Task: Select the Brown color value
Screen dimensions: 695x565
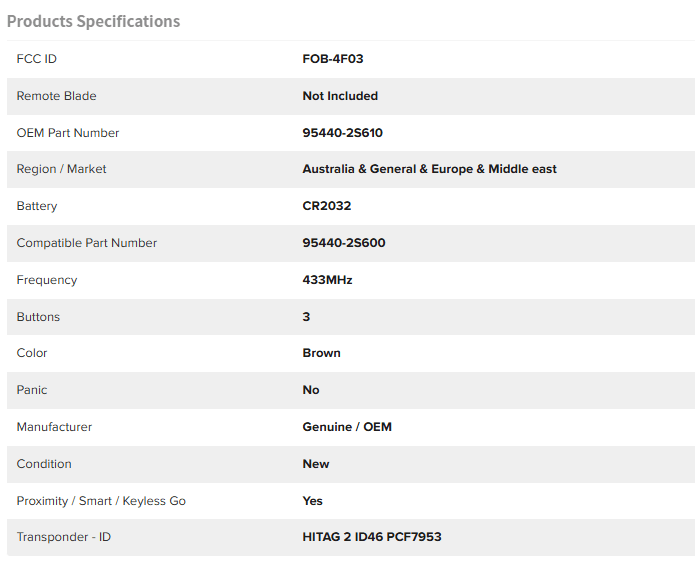Action: (x=321, y=353)
